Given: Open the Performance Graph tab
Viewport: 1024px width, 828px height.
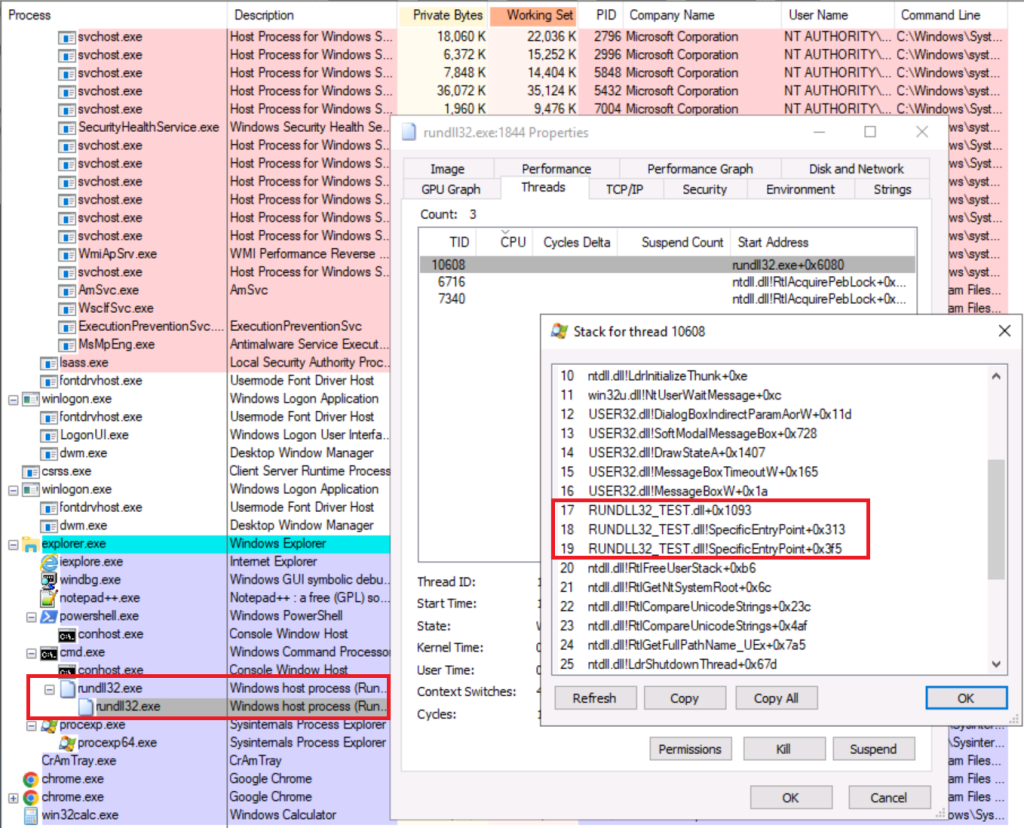Looking at the screenshot, I should click(699, 169).
